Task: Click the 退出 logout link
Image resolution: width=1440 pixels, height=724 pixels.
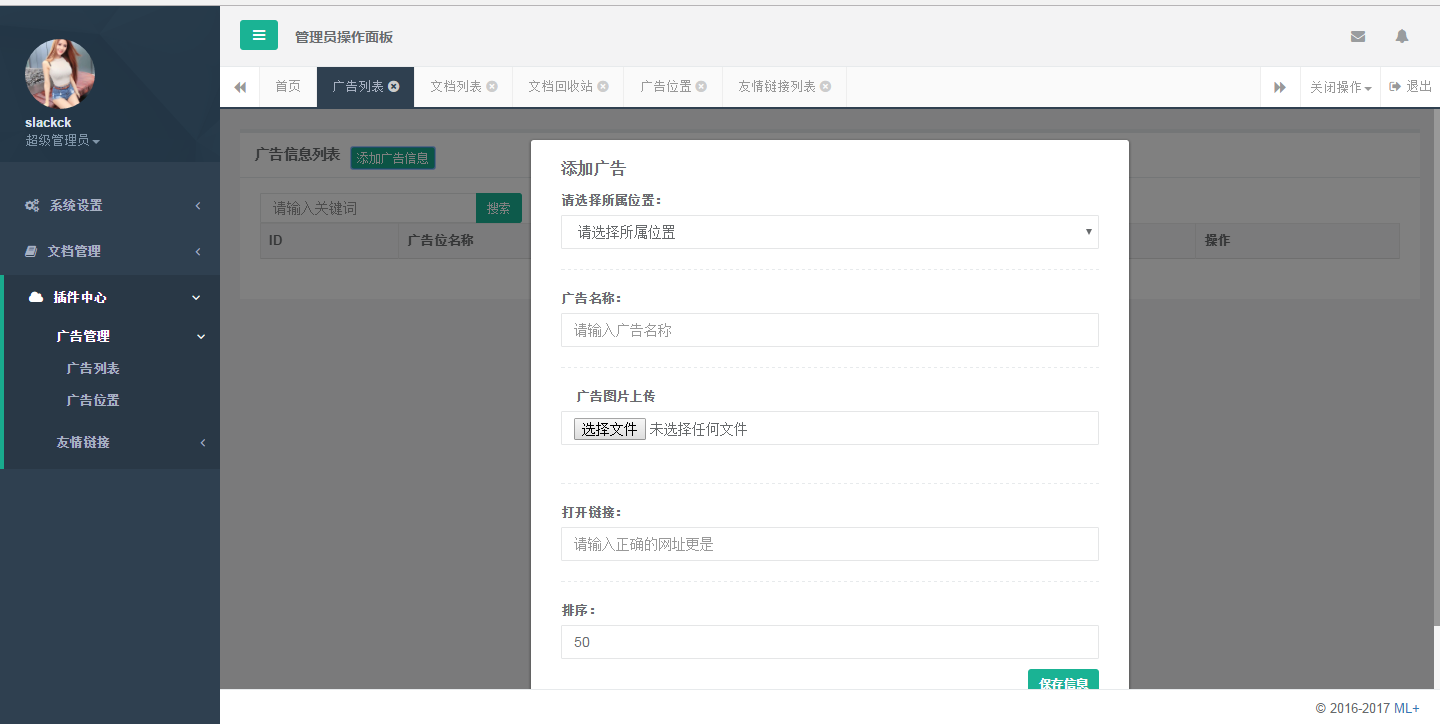Action: point(1411,87)
